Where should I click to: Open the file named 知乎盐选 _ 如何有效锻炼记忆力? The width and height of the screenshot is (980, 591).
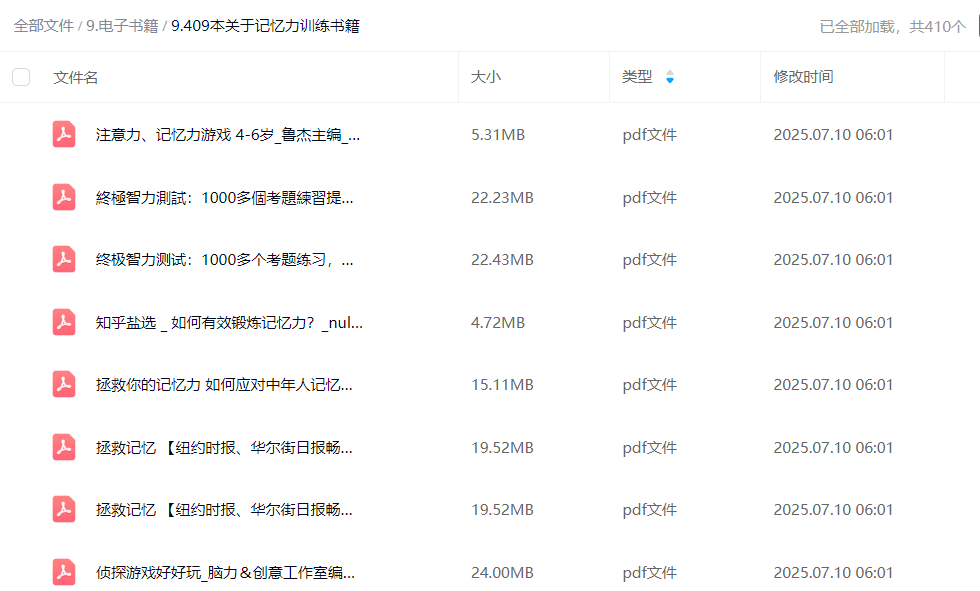229,322
